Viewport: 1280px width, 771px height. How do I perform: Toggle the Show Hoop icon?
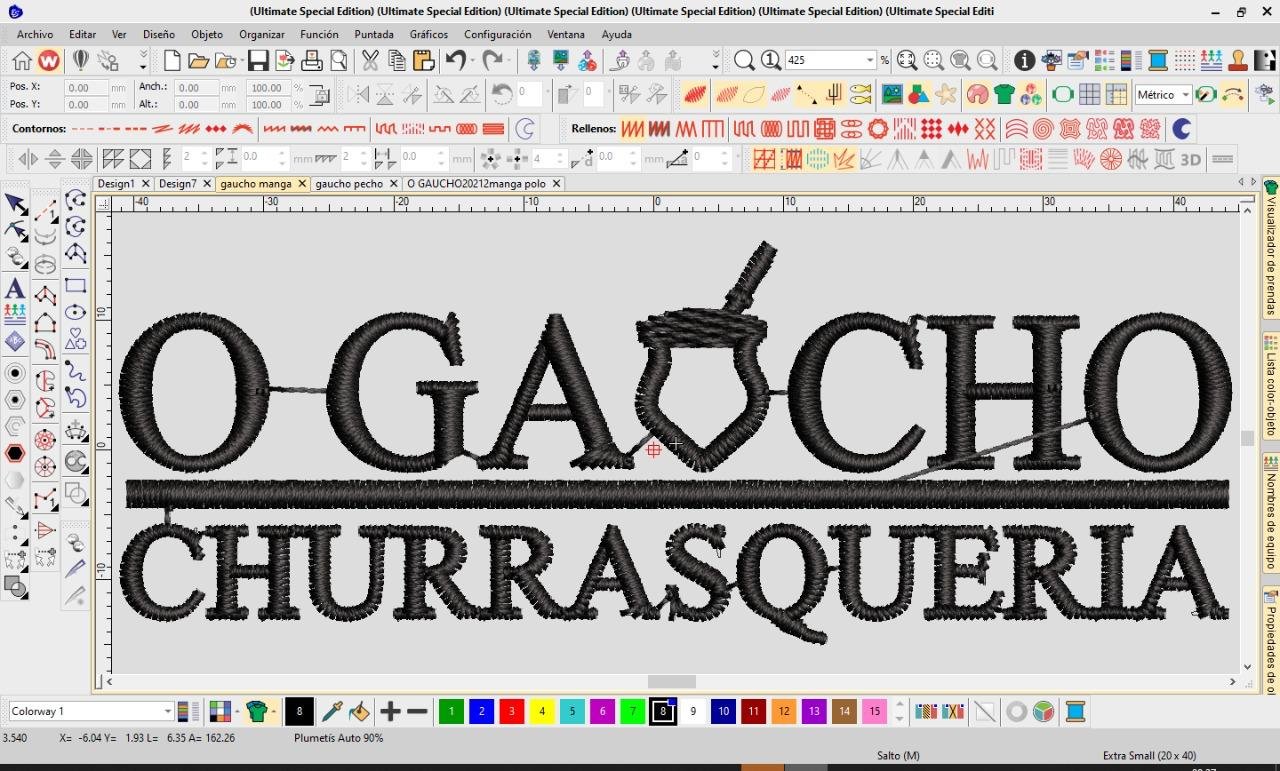1062,95
